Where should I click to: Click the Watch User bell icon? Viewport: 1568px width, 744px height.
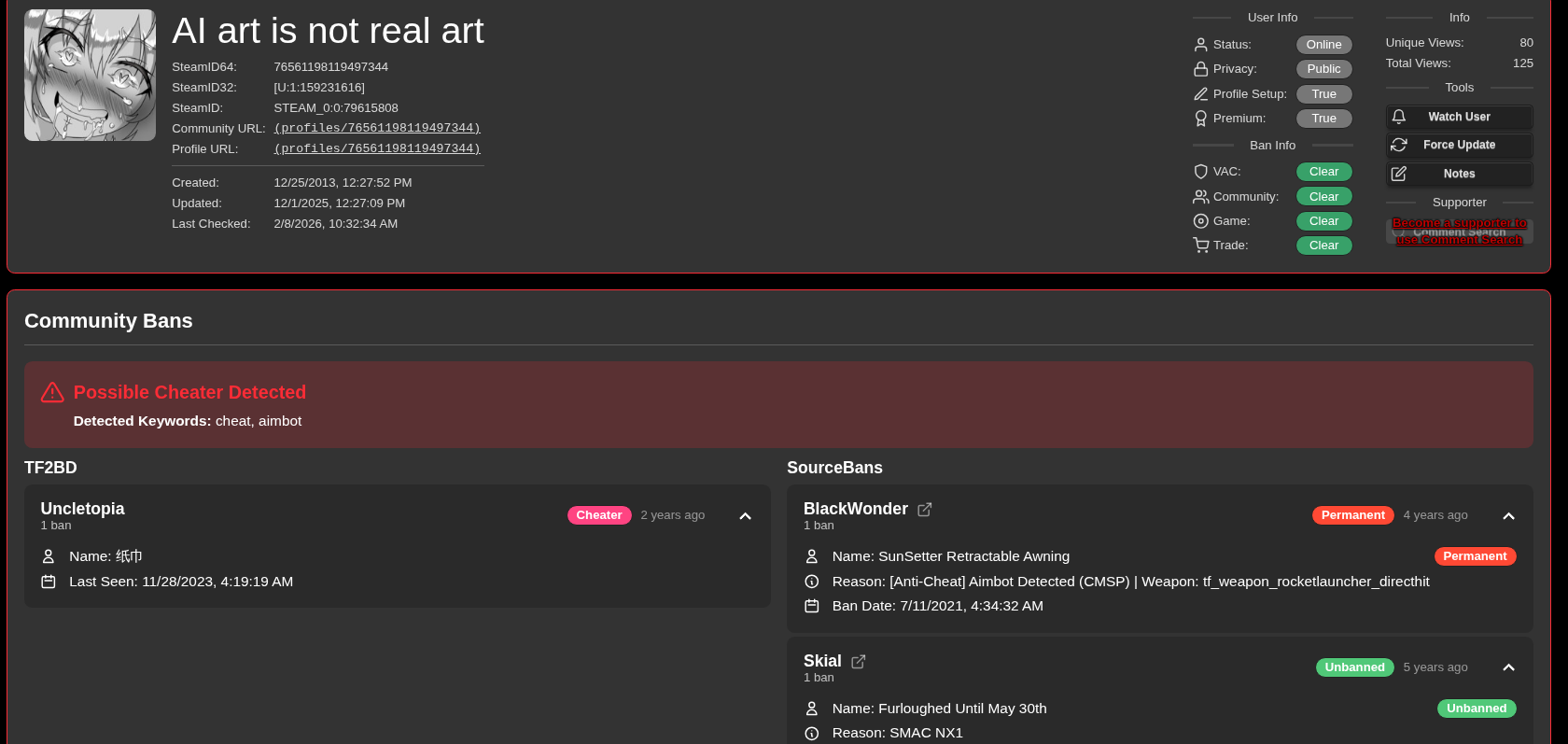pyautogui.click(x=1398, y=117)
